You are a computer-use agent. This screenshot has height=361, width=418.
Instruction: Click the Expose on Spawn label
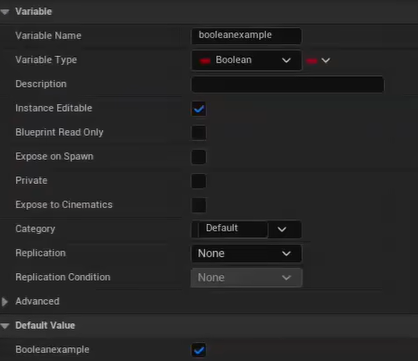pos(54,156)
